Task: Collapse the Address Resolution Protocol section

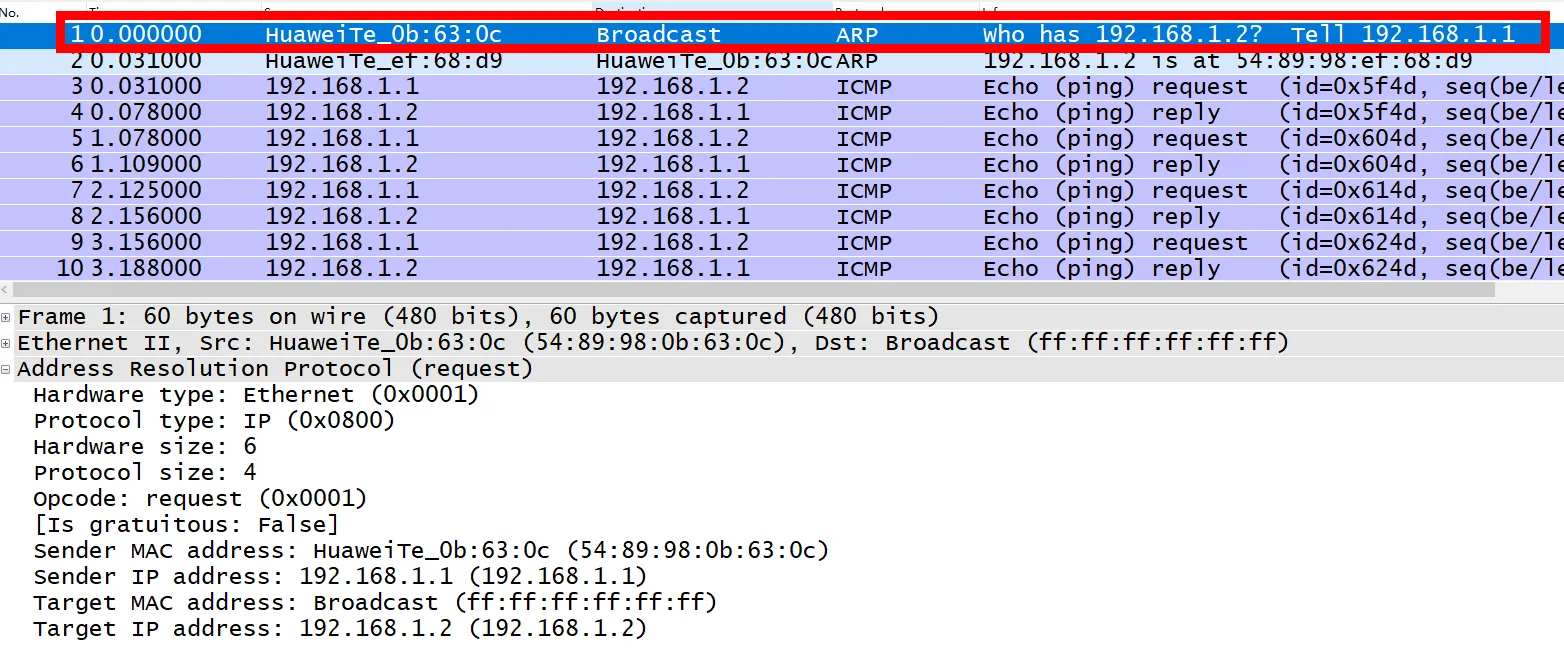Action: coord(7,369)
